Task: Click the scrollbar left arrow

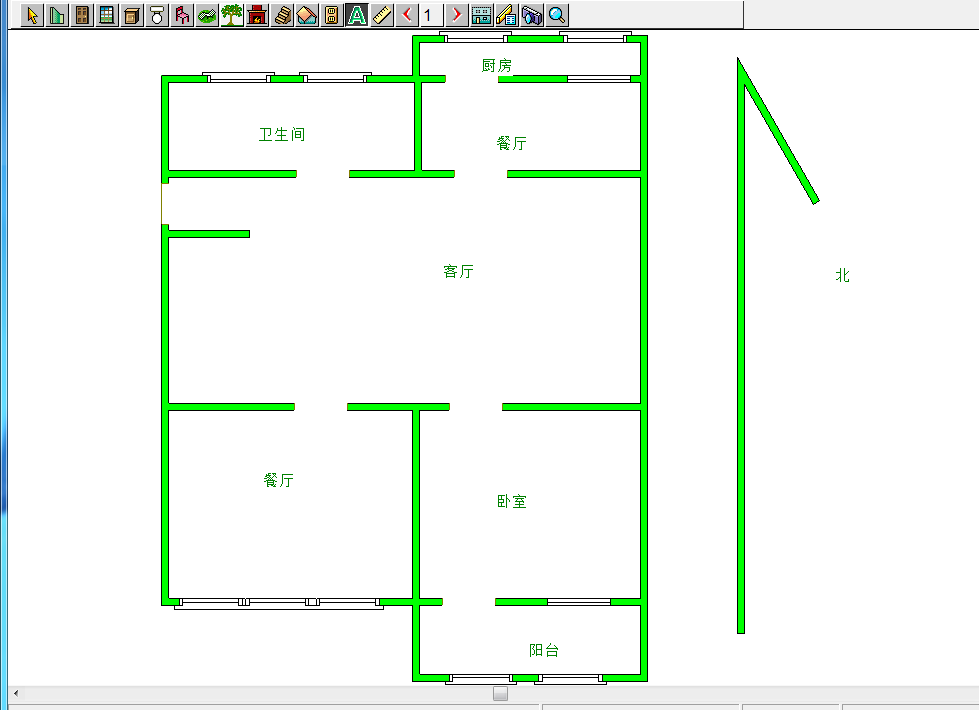Action: point(15,693)
